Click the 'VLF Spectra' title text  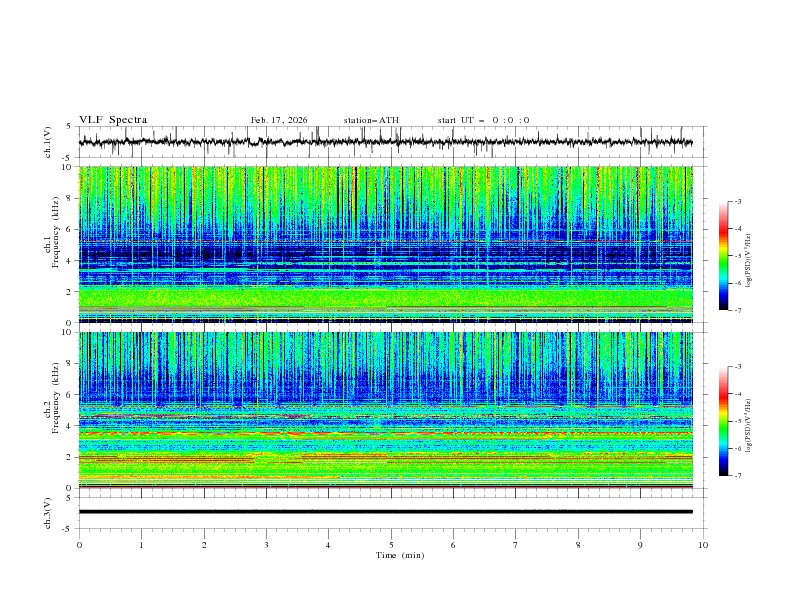[113, 120]
